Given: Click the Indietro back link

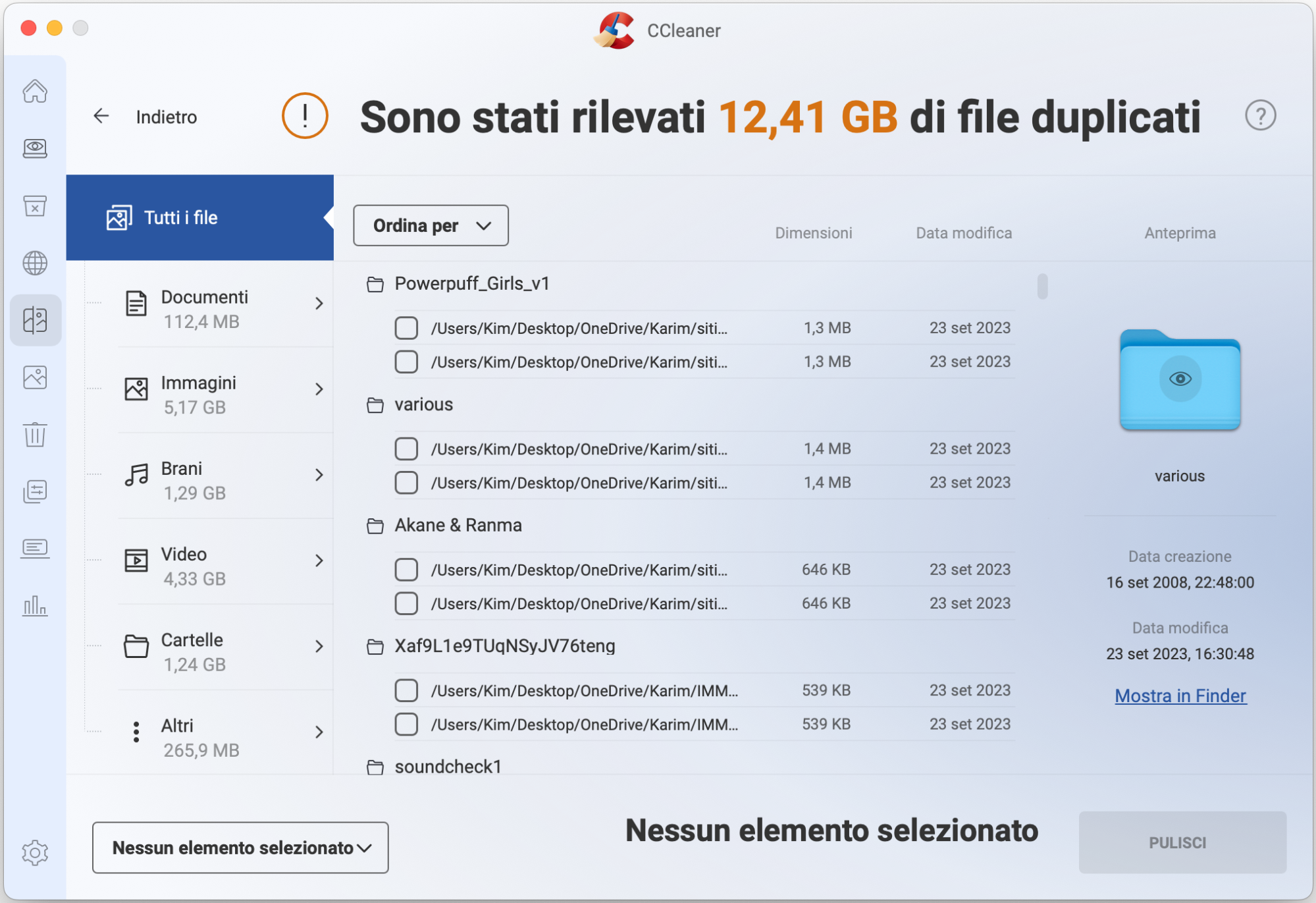Looking at the screenshot, I should [167, 117].
